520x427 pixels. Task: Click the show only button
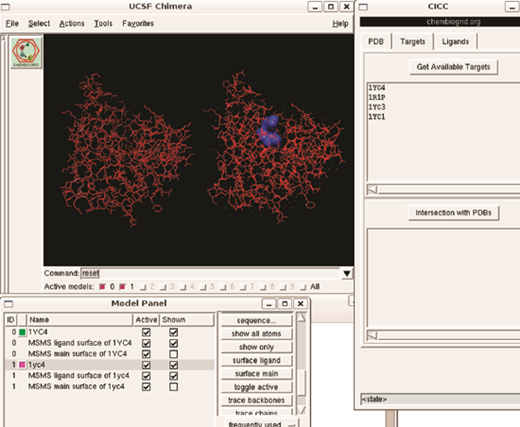click(x=256, y=347)
